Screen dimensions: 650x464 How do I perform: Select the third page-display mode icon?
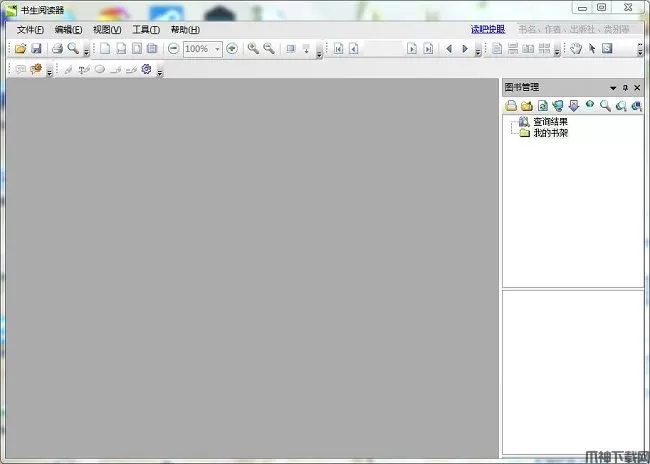pos(137,49)
